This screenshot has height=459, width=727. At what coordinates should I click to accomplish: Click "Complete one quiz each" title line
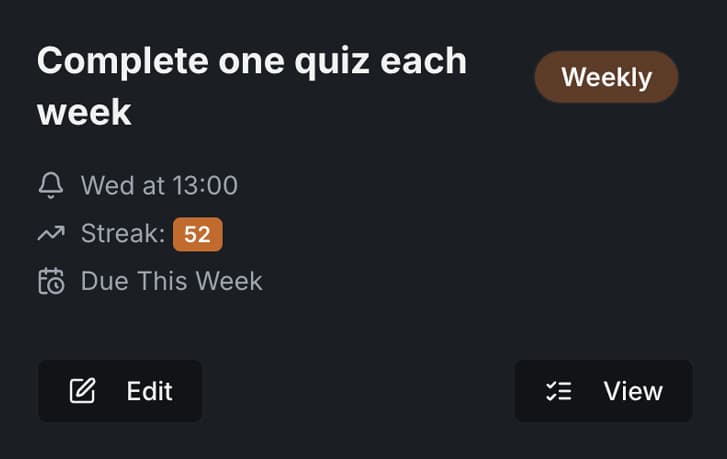point(252,61)
